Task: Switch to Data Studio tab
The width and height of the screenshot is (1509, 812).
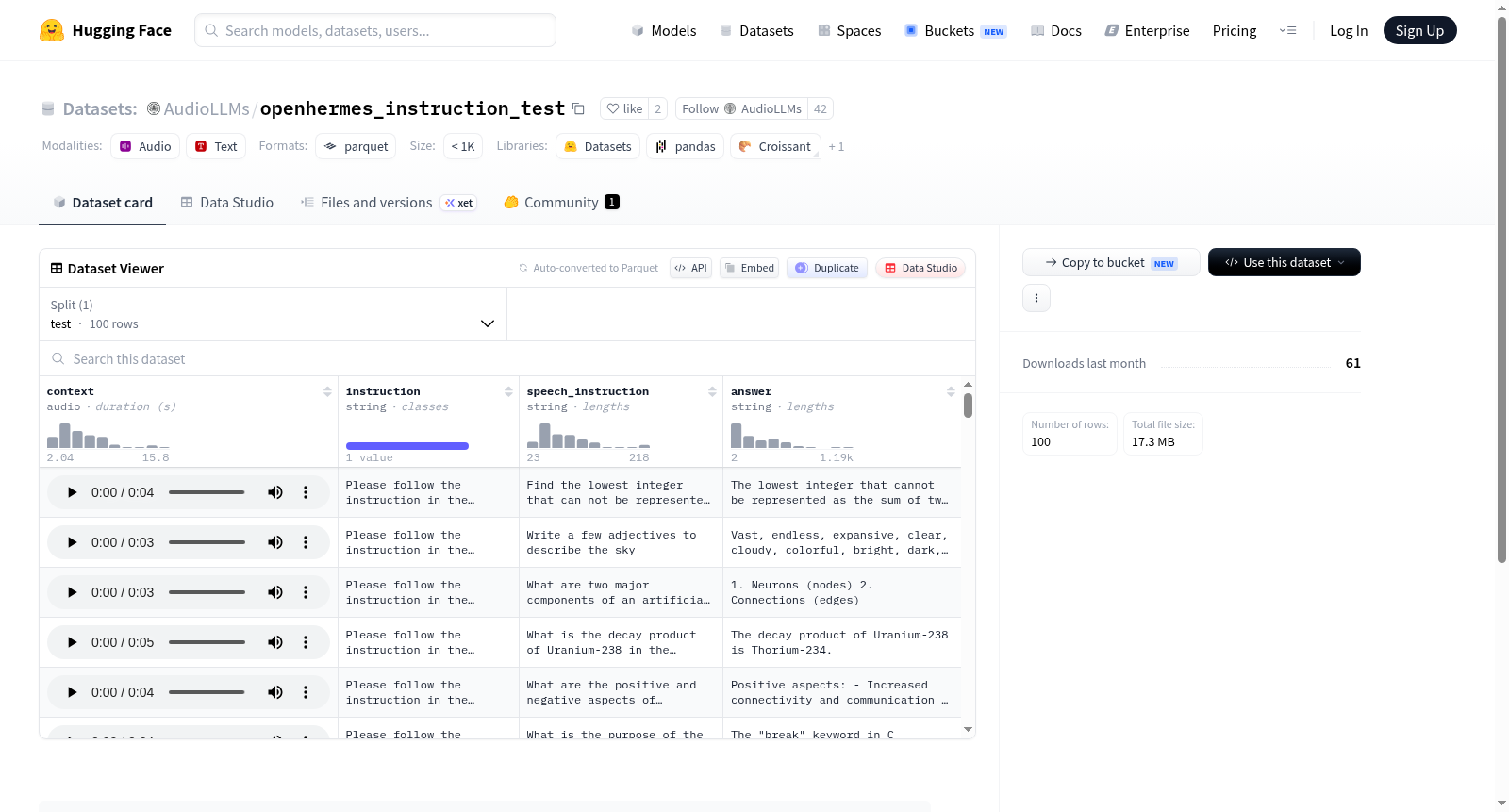Action: pyautogui.click(x=227, y=203)
